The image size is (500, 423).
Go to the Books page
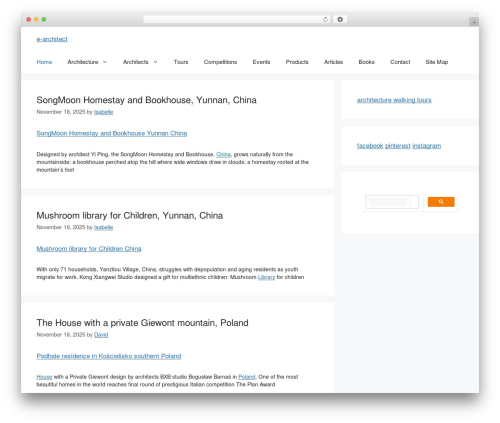367,62
